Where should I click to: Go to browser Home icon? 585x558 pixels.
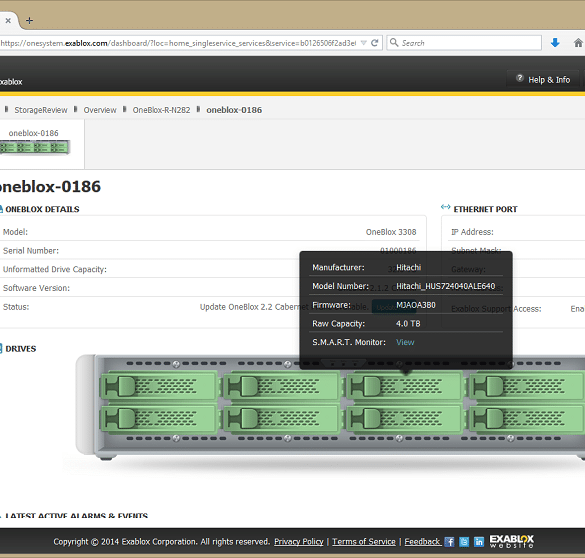(578, 43)
